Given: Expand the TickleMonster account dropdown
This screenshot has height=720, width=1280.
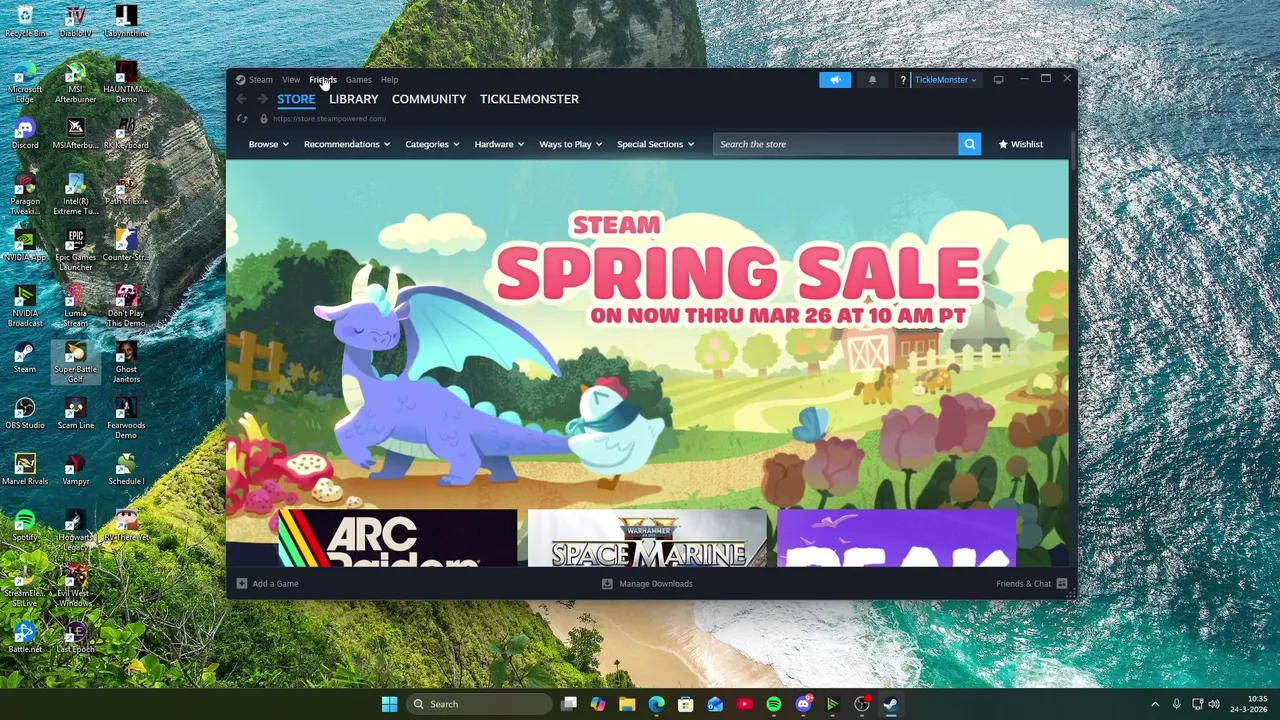Looking at the screenshot, I should tap(945, 80).
